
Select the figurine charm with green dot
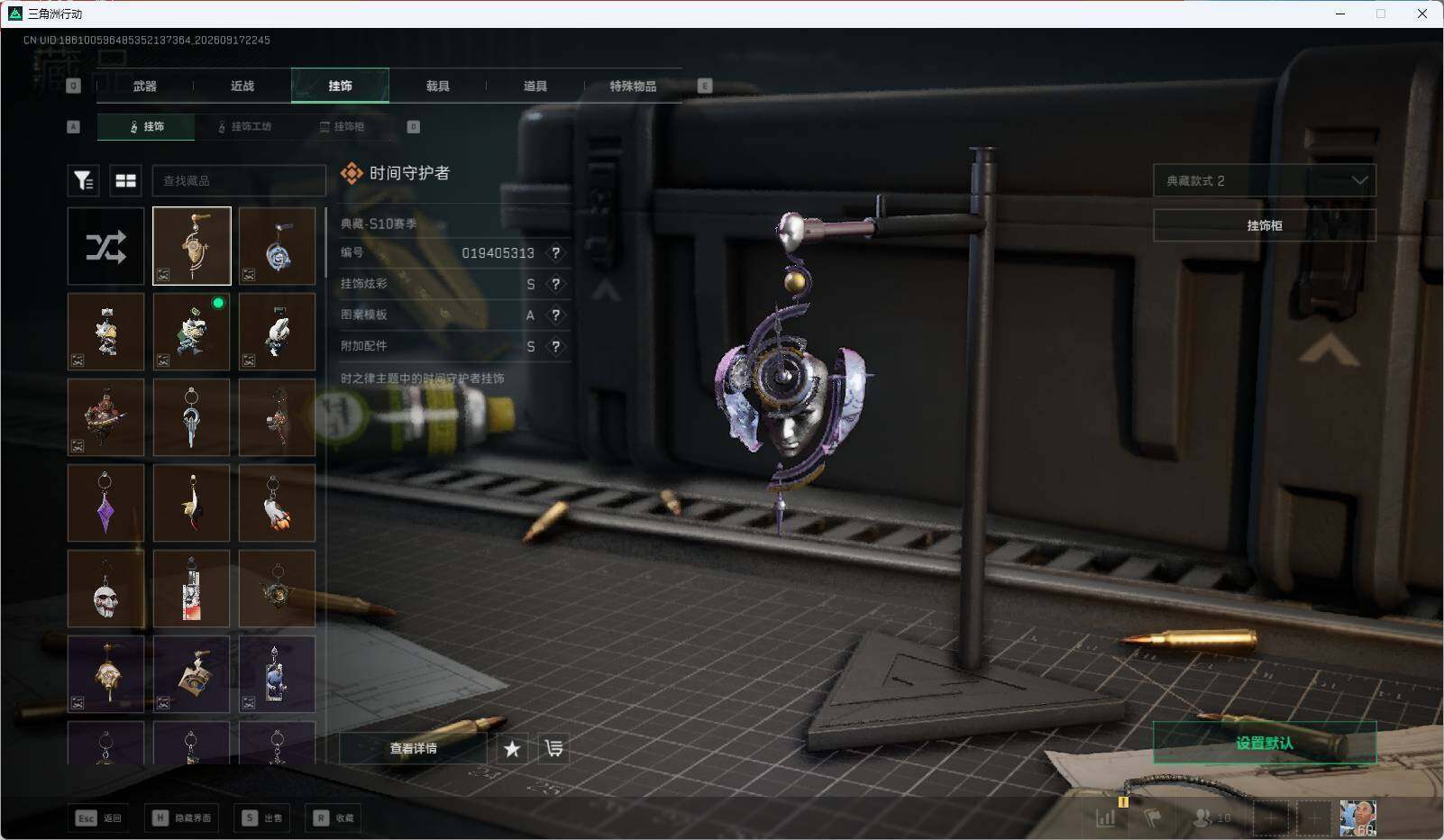(x=192, y=332)
